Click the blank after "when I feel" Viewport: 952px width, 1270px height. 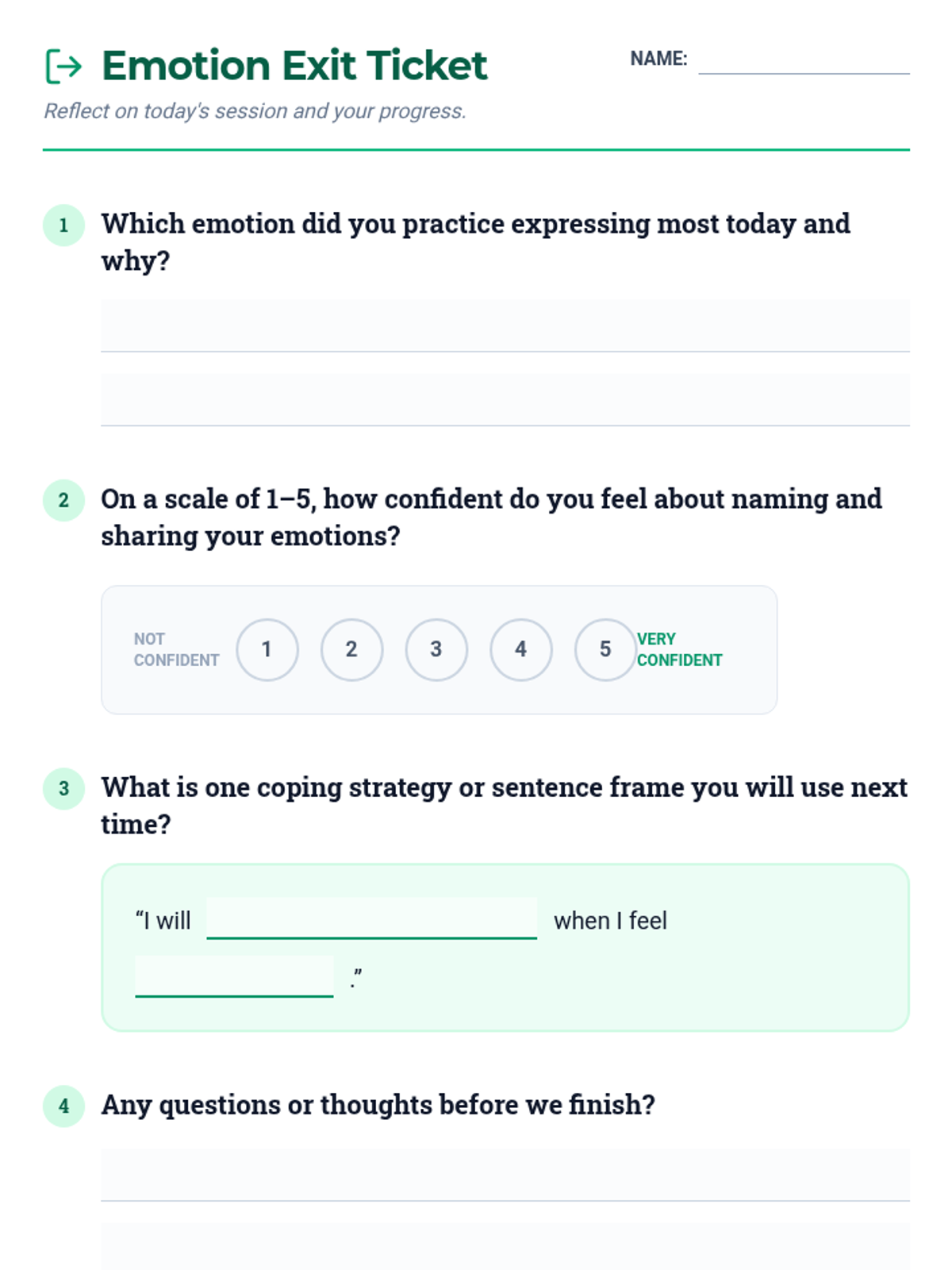pos(234,977)
